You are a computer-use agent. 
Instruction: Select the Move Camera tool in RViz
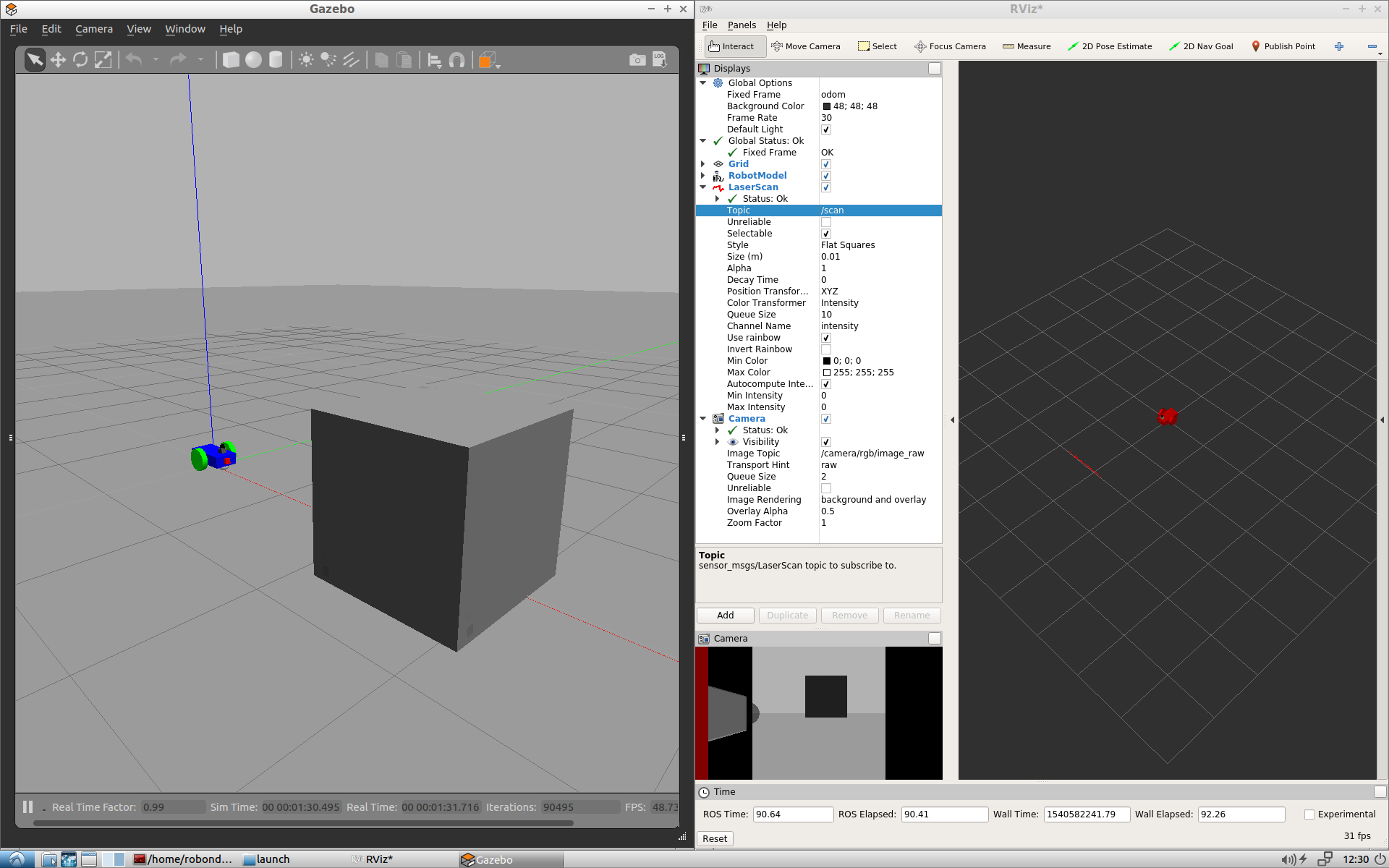coord(806,46)
